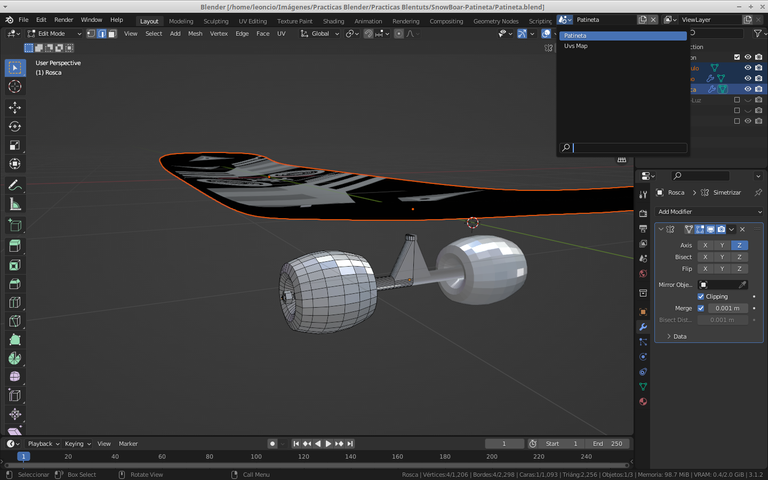This screenshot has width=768, height=480.
Task: Remove the mirror modifier with the X button
Action: [x=742, y=229]
